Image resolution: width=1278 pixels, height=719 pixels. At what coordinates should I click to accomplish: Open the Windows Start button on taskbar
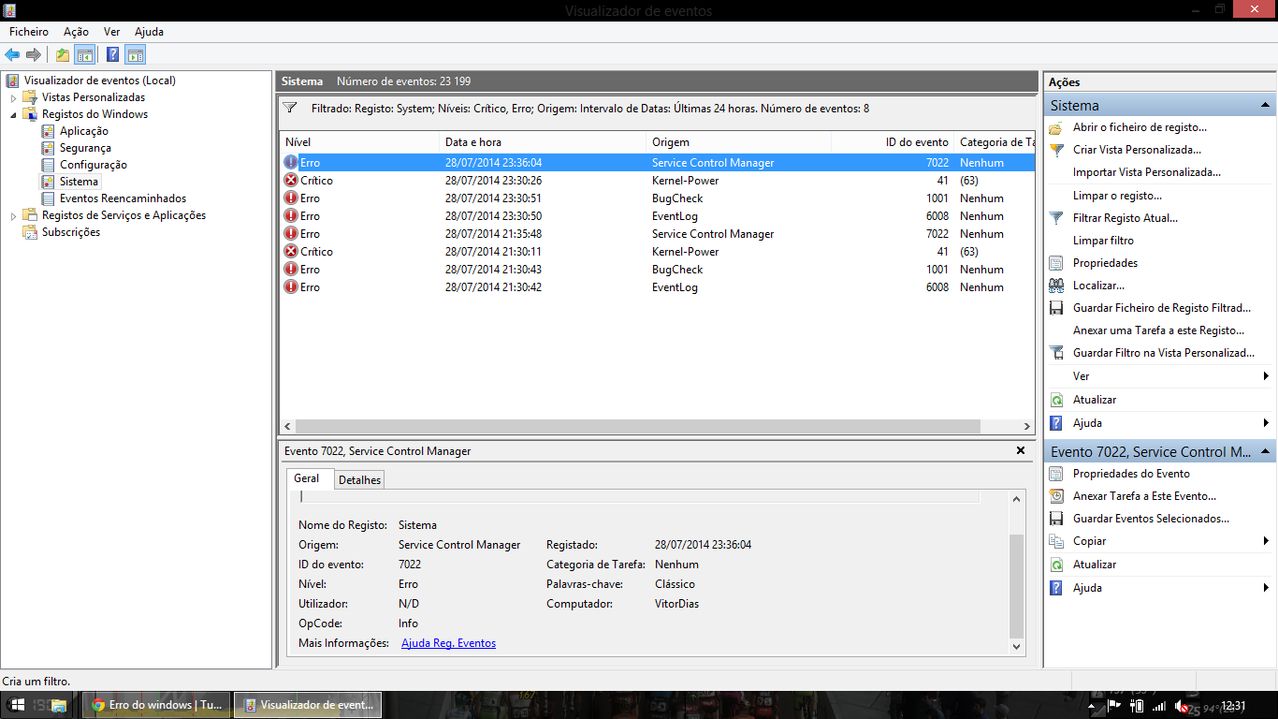[17, 705]
